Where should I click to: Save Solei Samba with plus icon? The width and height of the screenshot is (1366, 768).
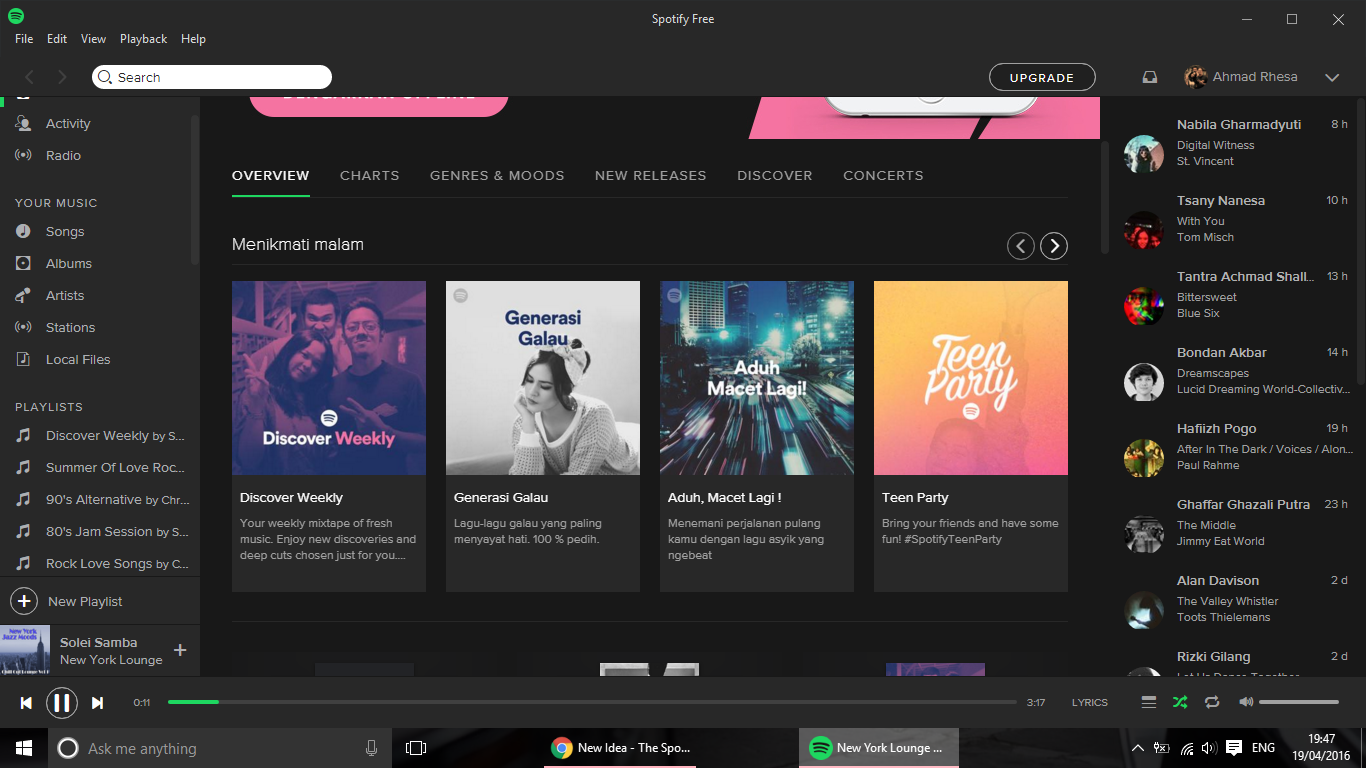pyautogui.click(x=180, y=650)
